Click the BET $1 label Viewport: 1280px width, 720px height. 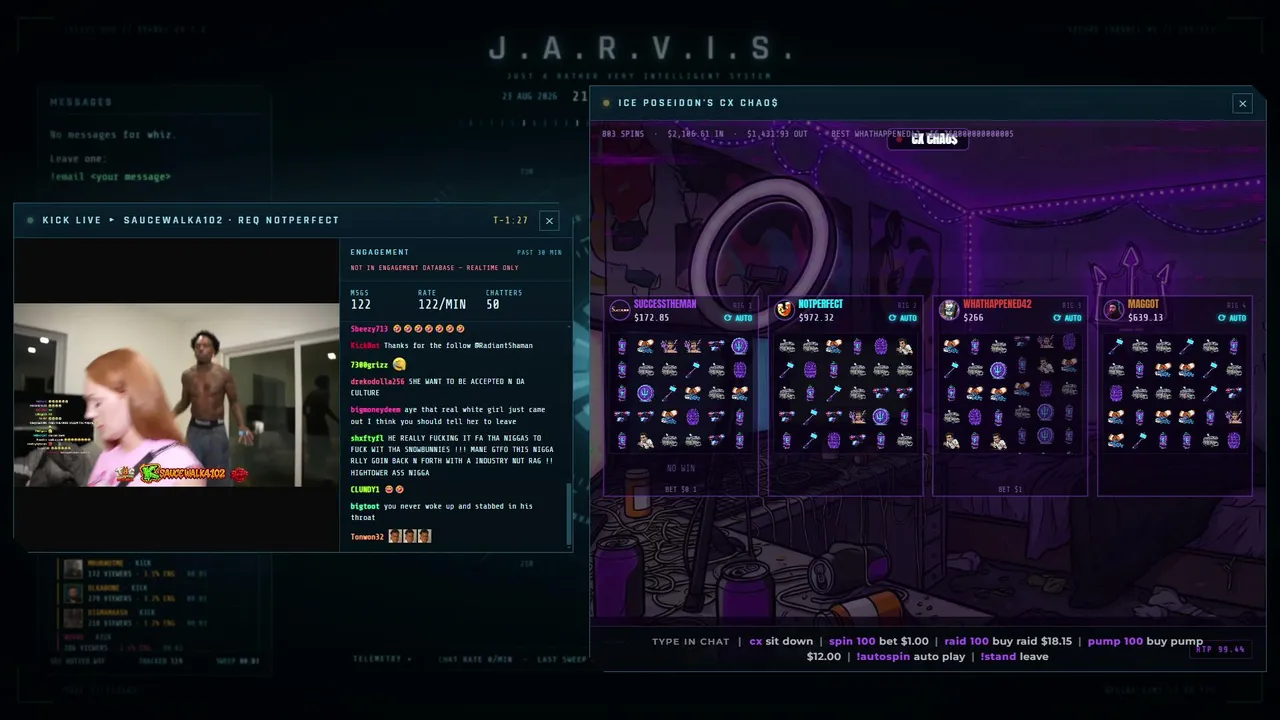click(1010, 490)
